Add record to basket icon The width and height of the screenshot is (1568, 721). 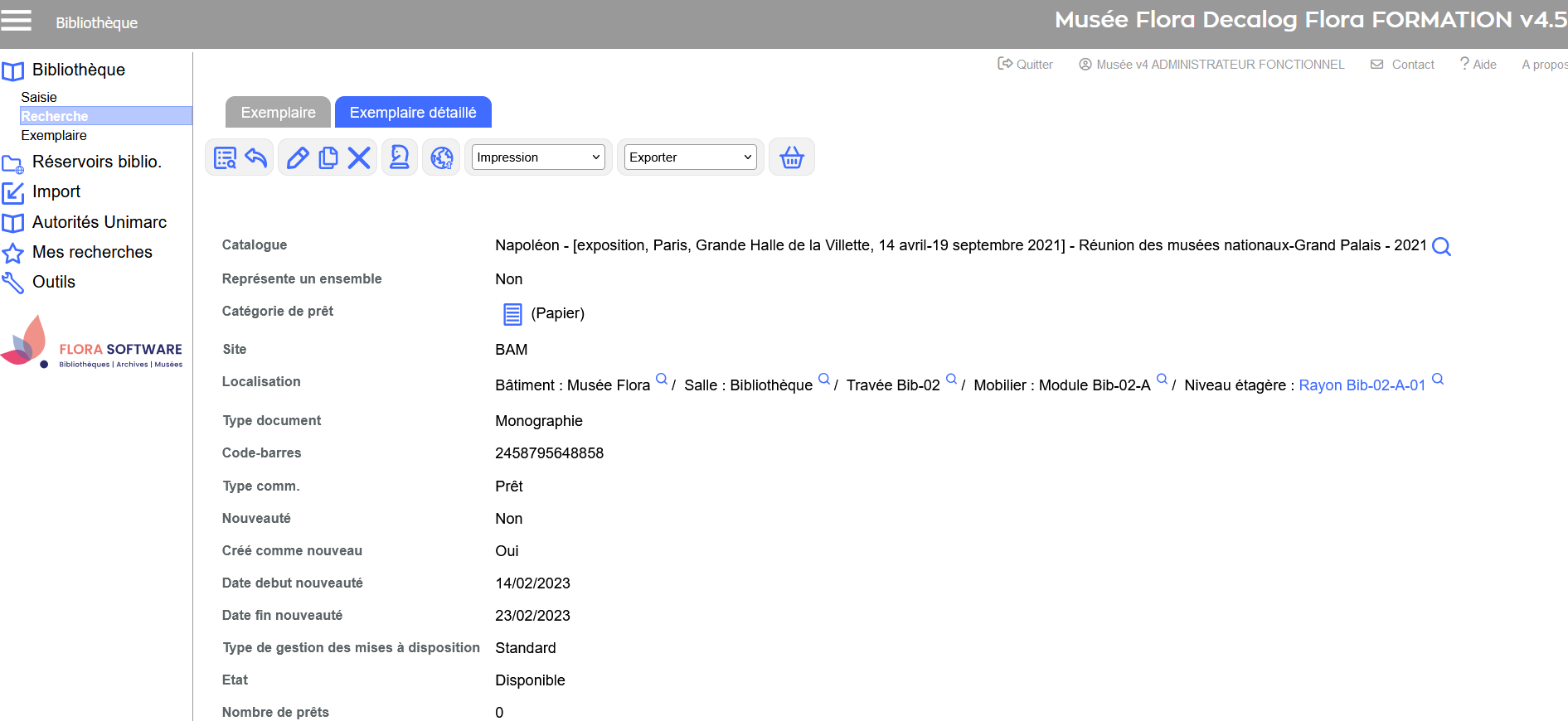[x=792, y=157]
